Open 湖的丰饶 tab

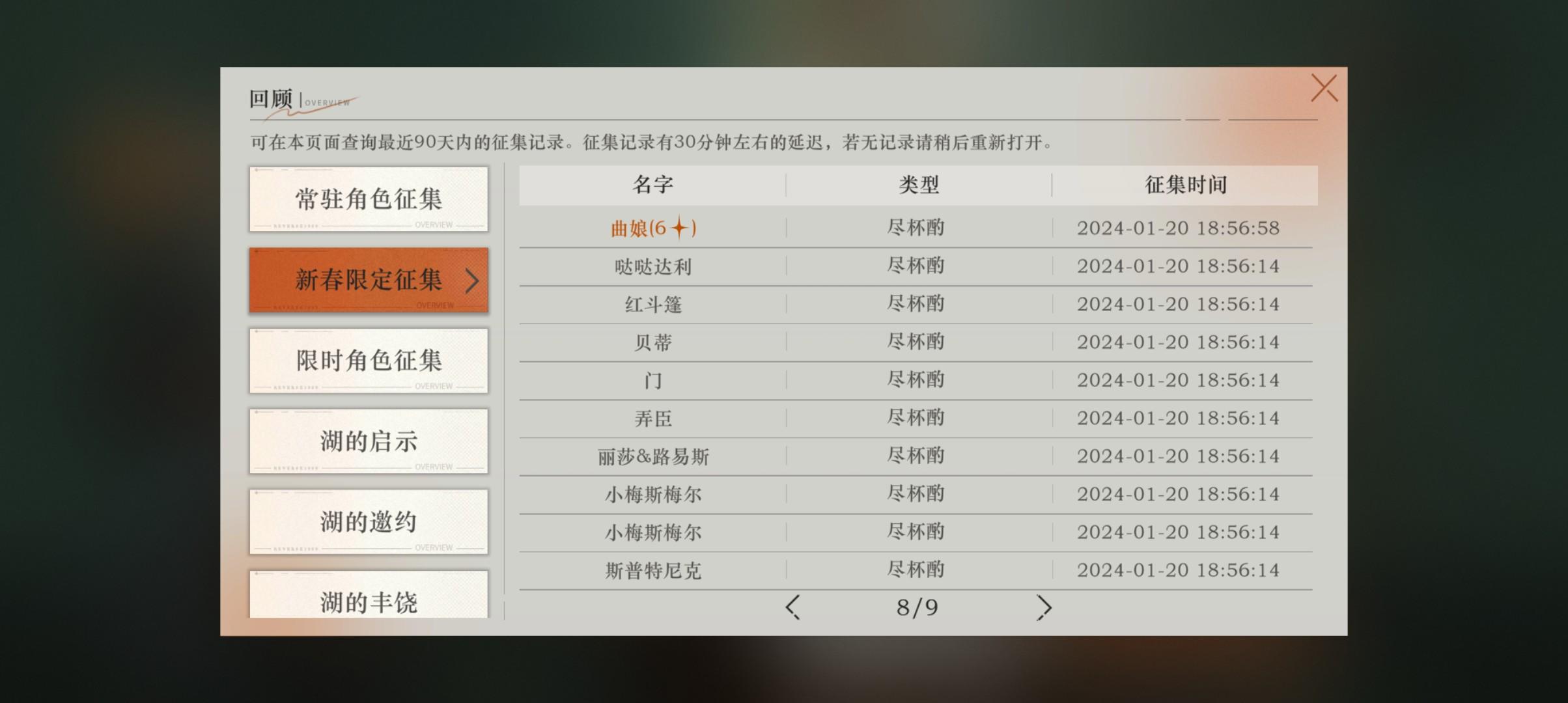tap(369, 595)
